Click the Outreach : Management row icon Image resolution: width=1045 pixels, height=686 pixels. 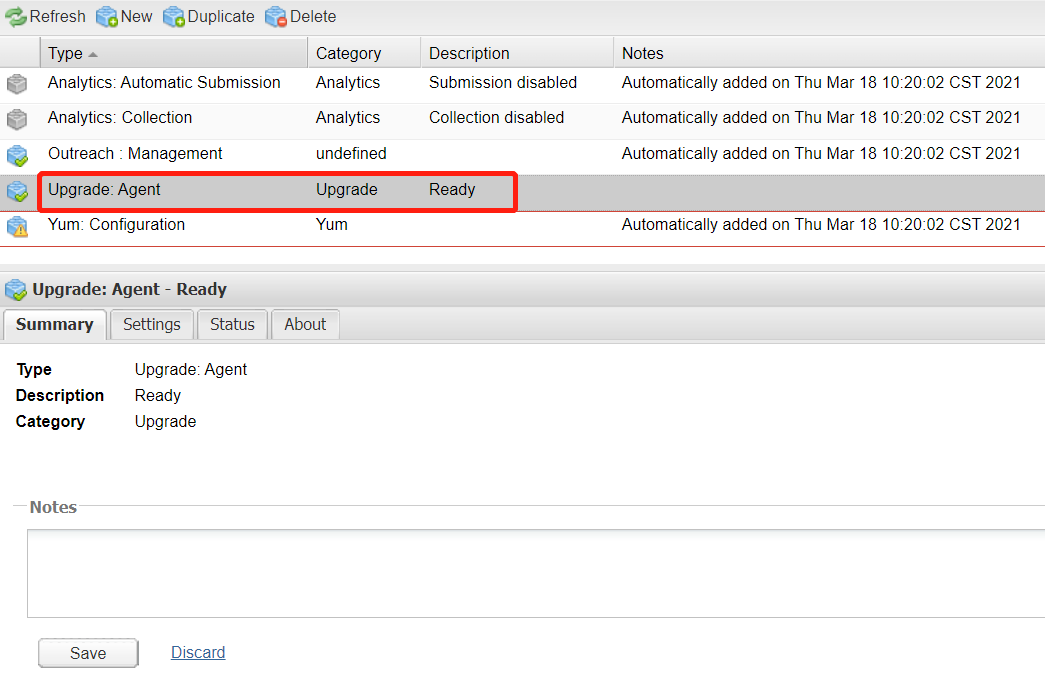17,155
